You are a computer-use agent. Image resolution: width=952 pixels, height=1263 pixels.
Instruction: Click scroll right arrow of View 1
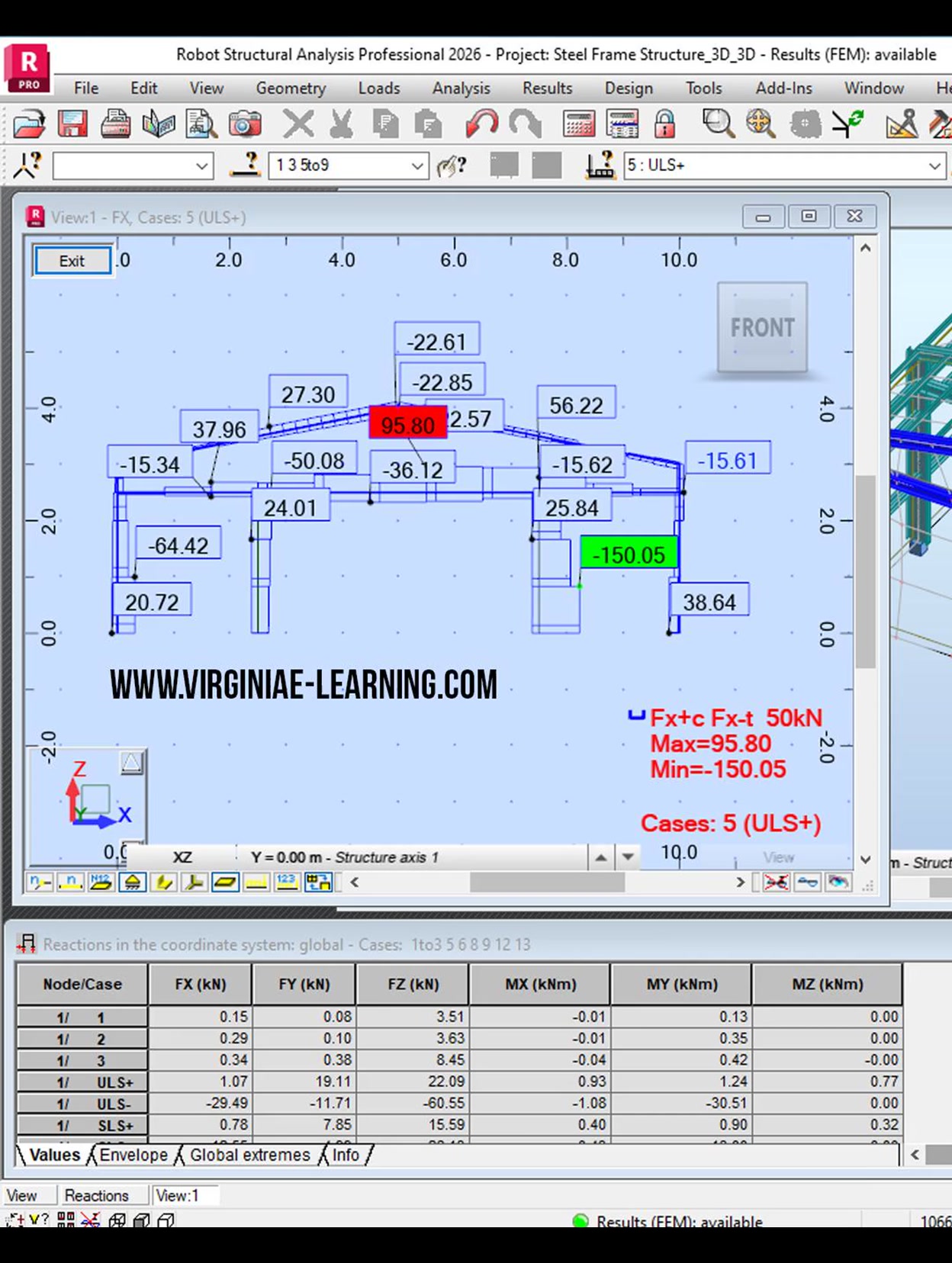point(739,882)
